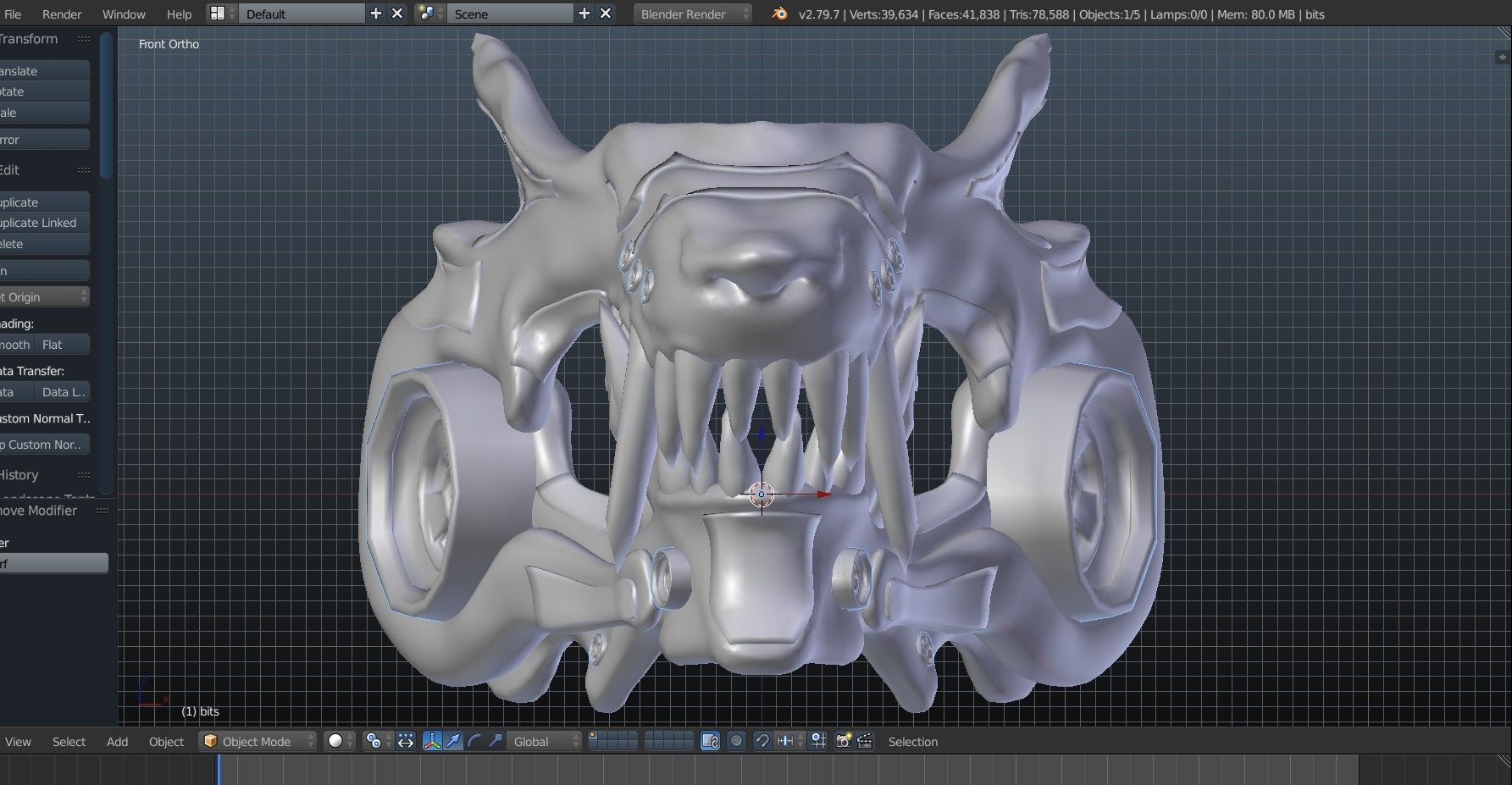1512x785 pixels.
Task: Add a new screen layout with plus button
Action: click(x=376, y=14)
